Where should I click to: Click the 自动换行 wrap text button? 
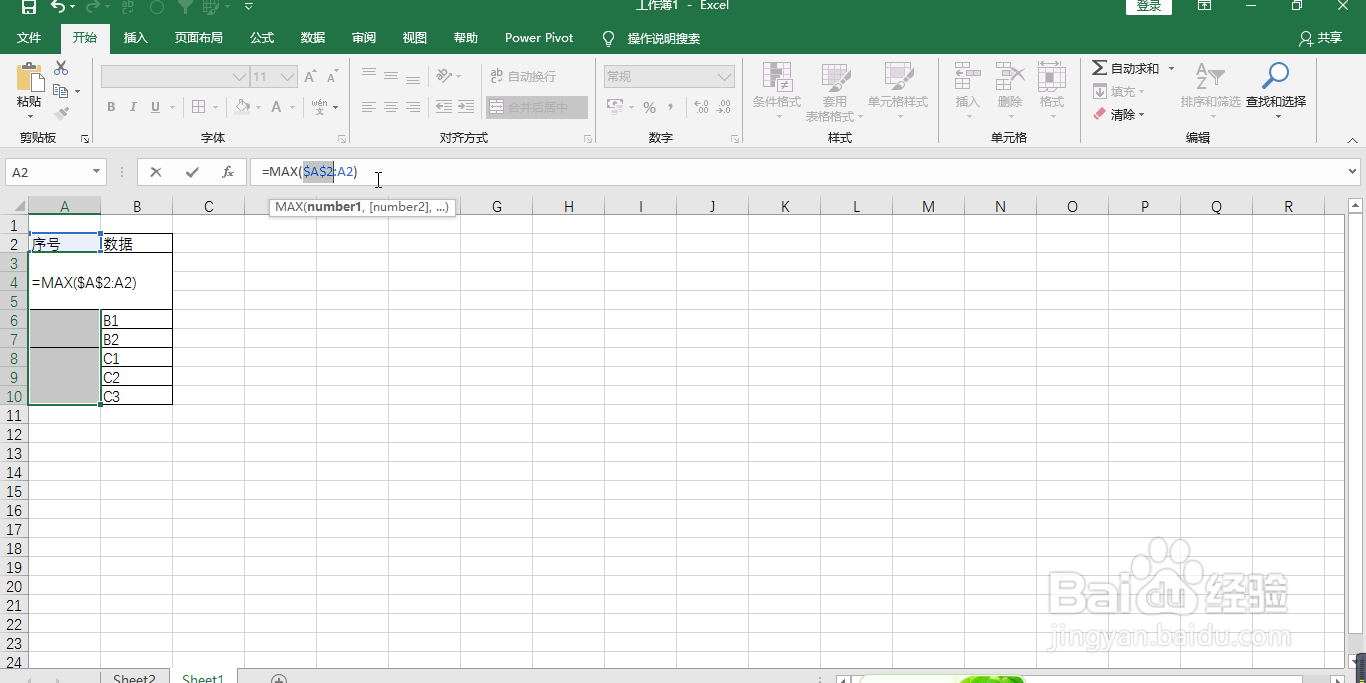(x=523, y=76)
